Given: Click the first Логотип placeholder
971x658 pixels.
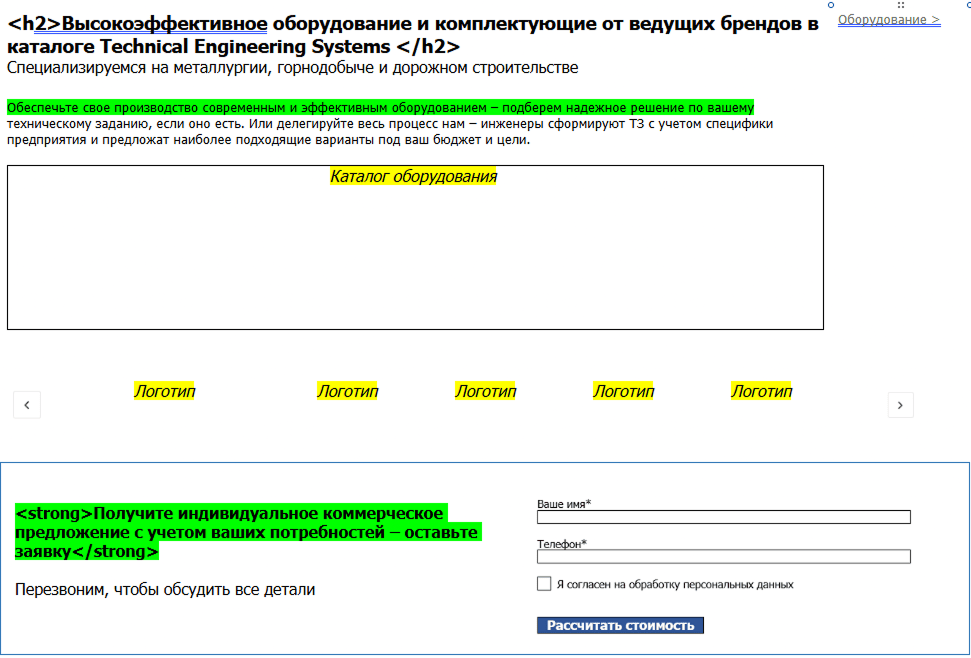Looking at the screenshot, I should 166,391.
